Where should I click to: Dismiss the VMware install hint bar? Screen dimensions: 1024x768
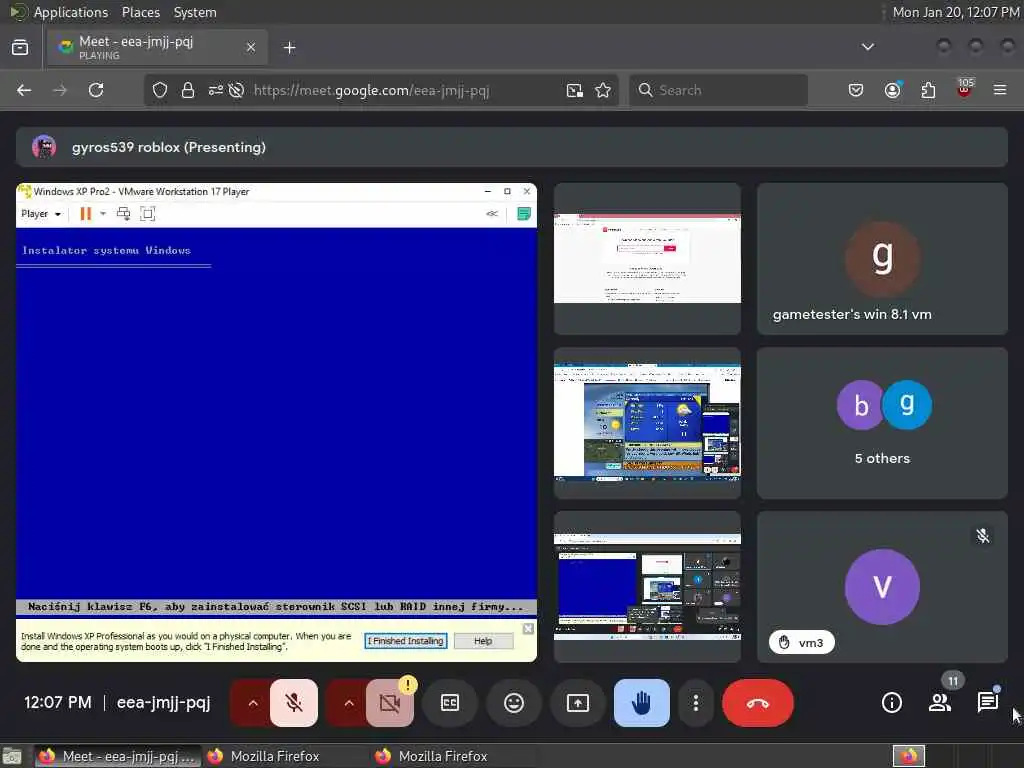coord(528,628)
